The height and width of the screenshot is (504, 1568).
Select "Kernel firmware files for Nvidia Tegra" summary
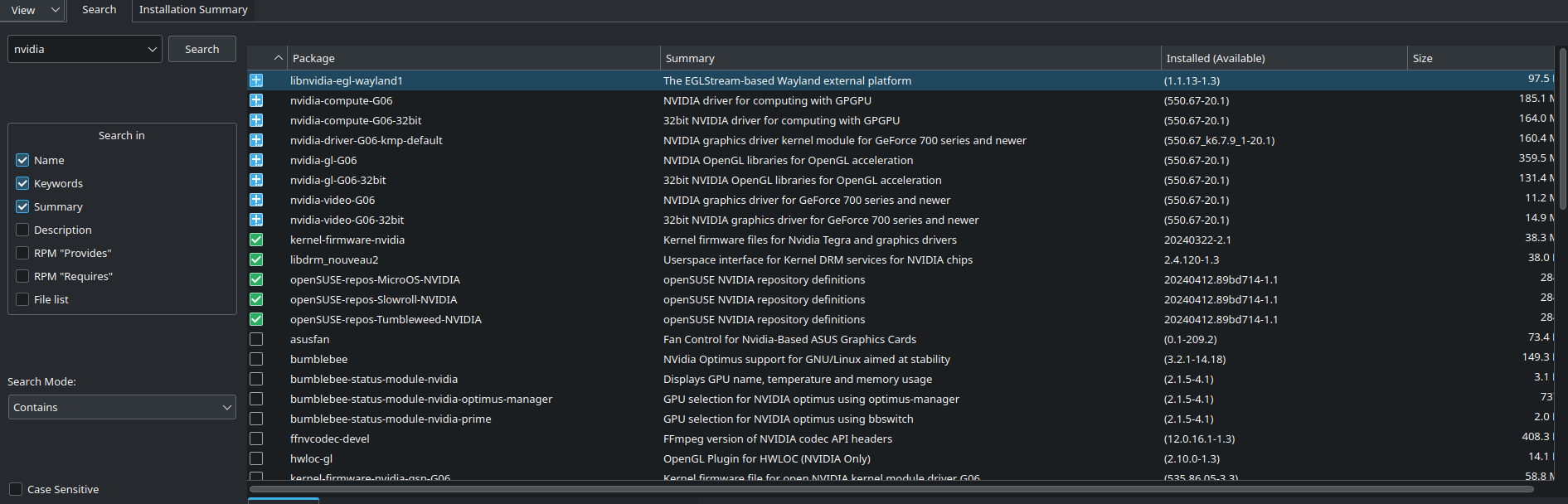click(x=810, y=240)
